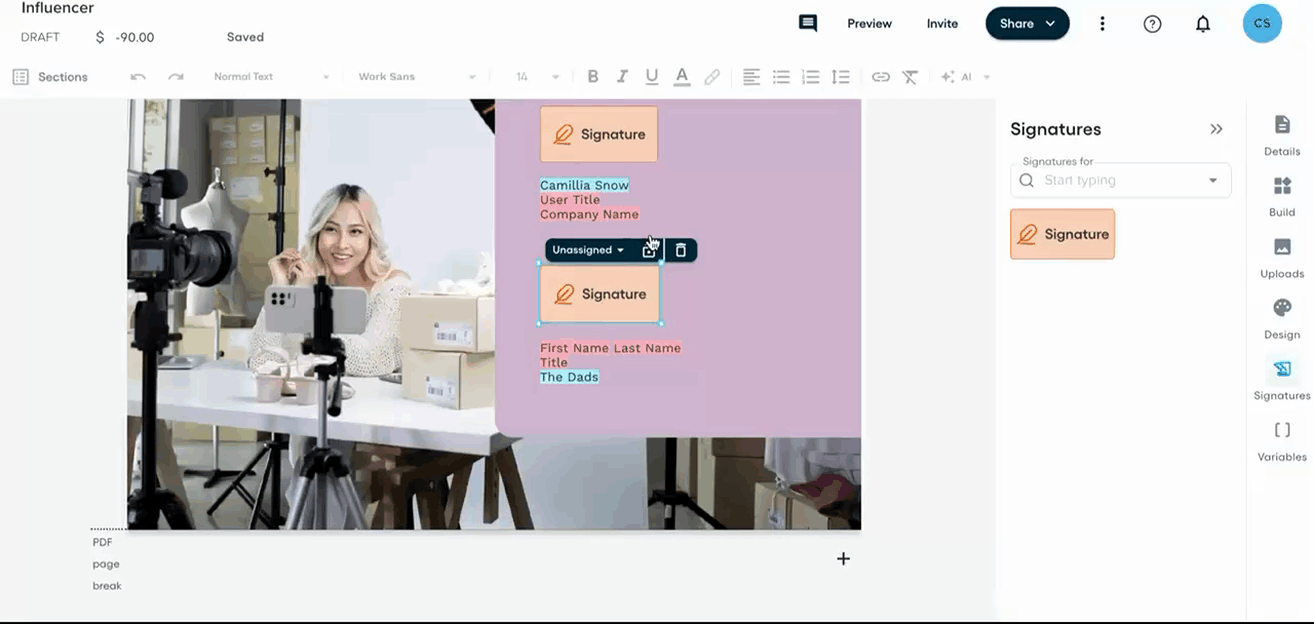Viewport: 1314px width, 624px height.
Task: Open the help question mark icon
Action: point(1152,23)
